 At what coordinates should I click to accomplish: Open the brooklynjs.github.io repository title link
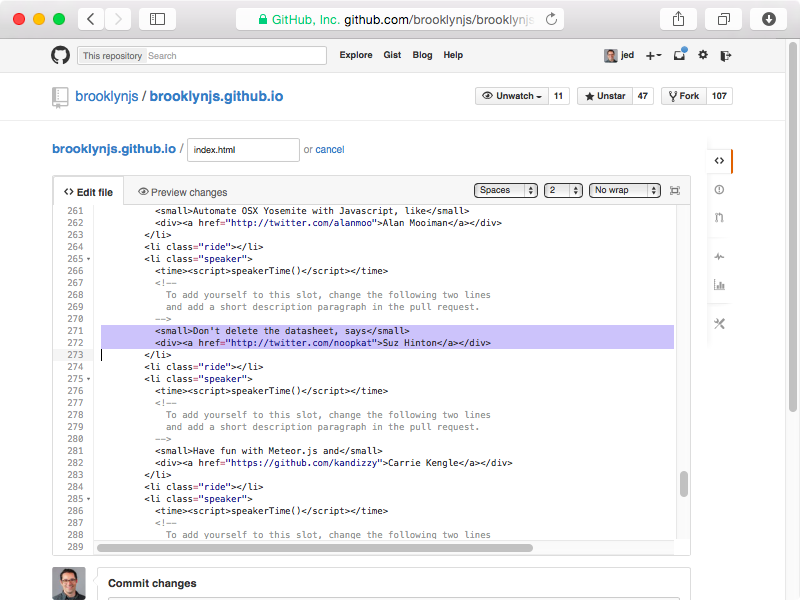(216, 96)
